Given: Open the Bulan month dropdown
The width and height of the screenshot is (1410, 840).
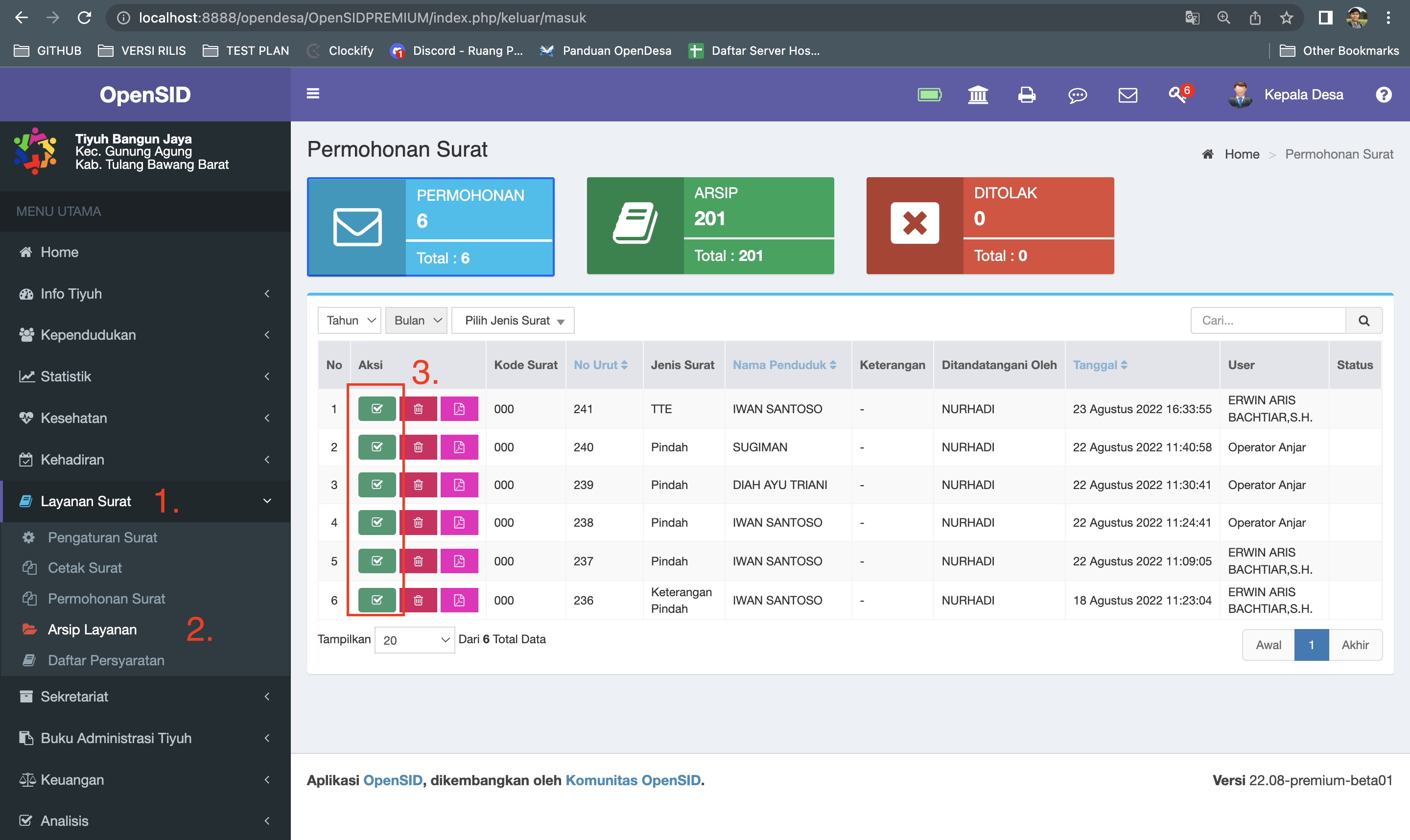Looking at the screenshot, I should pos(416,320).
